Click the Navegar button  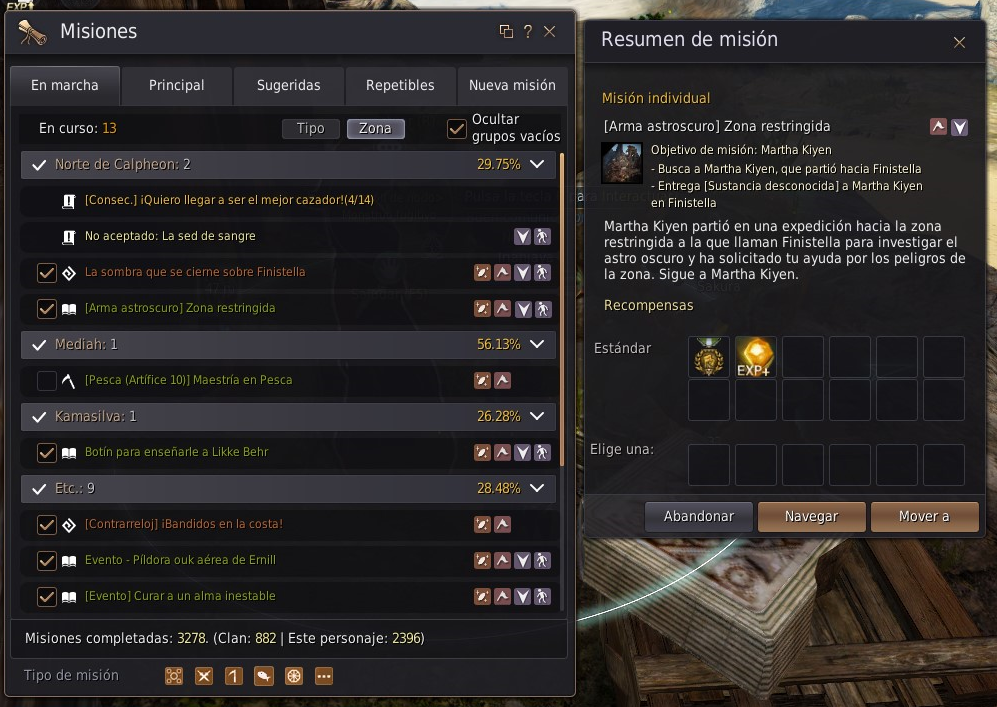tap(811, 516)
